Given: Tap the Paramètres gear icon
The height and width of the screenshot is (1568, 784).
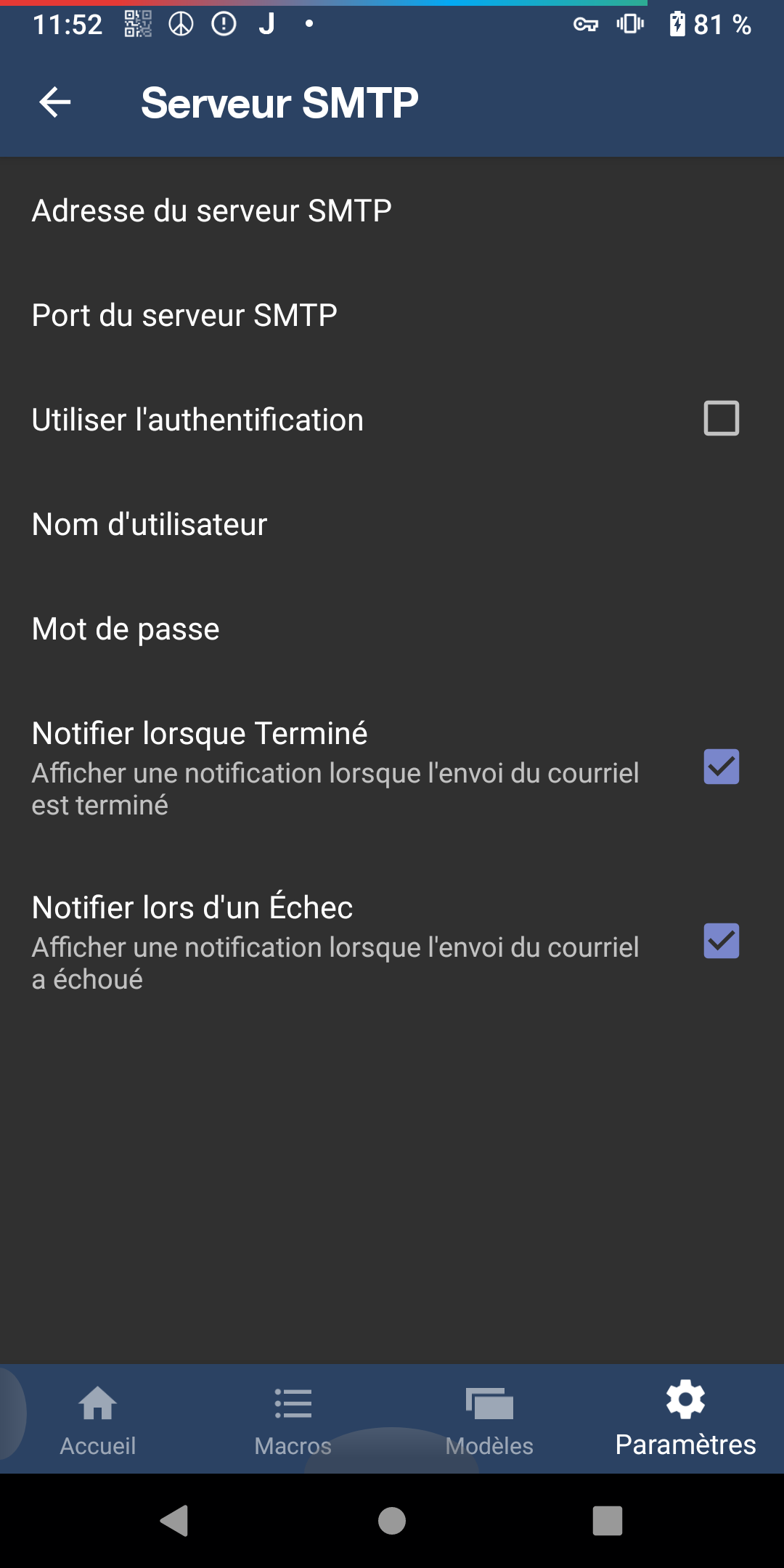Looking at the screenshot, I should [x=685, y=1400].
